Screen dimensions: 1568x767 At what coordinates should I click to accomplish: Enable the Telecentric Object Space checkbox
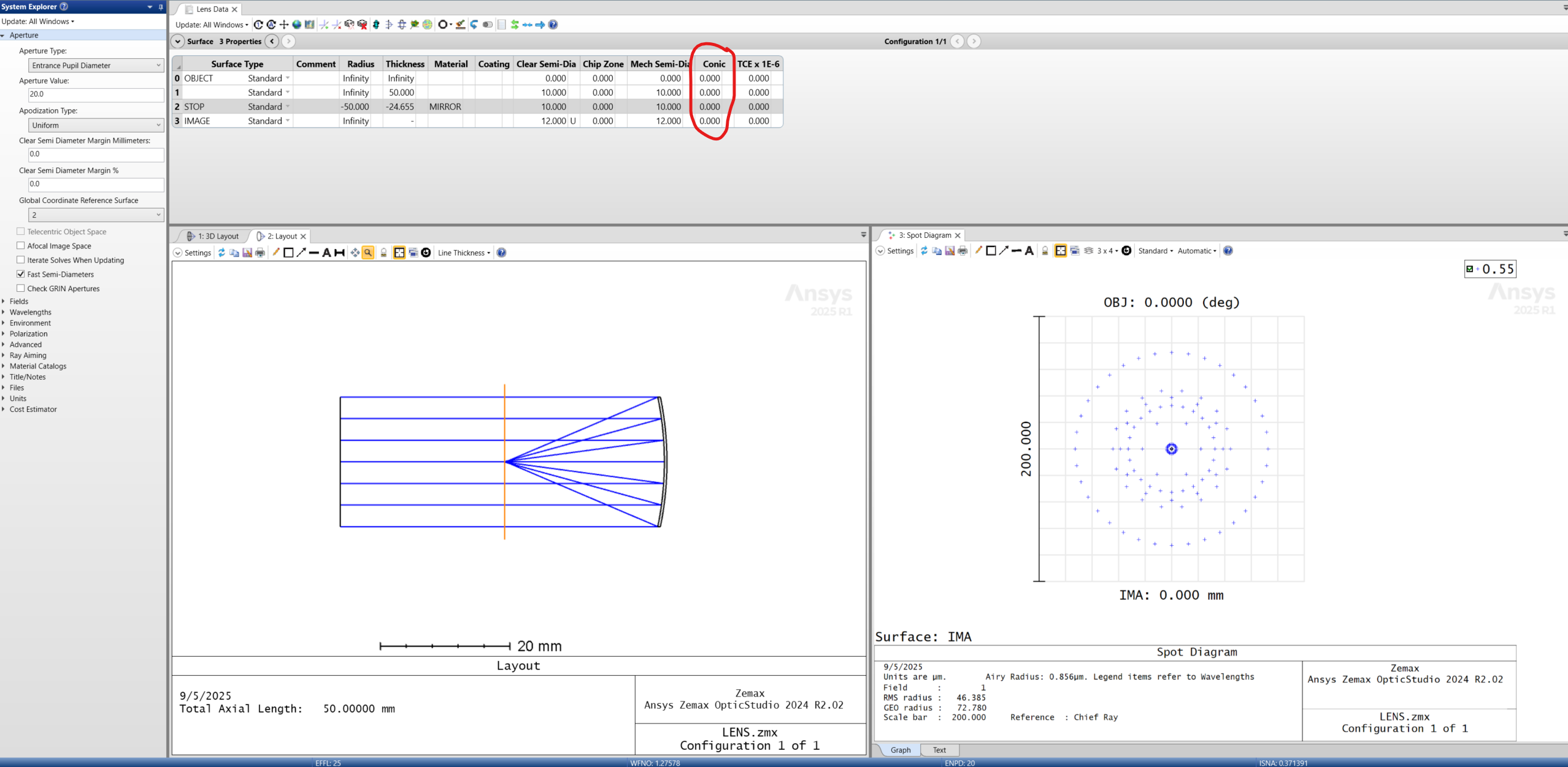coord(20,231)
